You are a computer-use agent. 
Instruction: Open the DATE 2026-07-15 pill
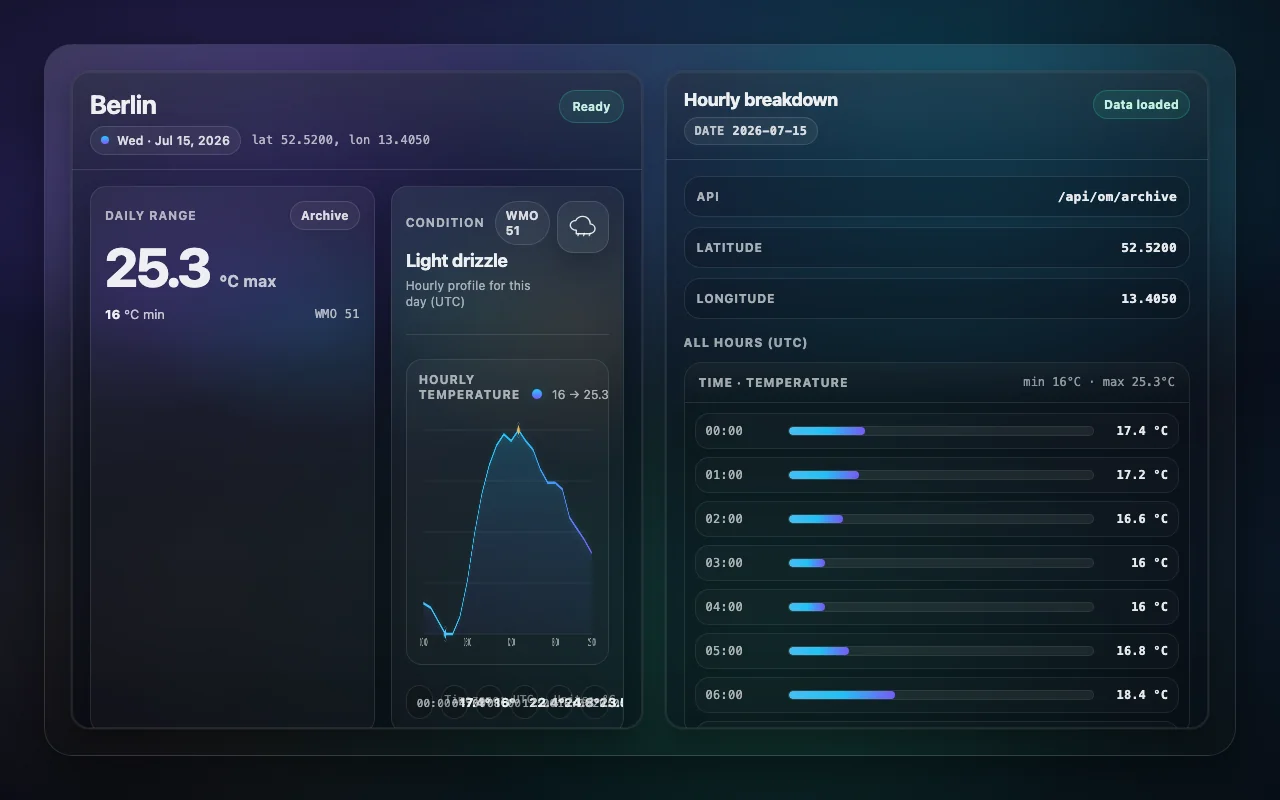(x=751, y=131)
